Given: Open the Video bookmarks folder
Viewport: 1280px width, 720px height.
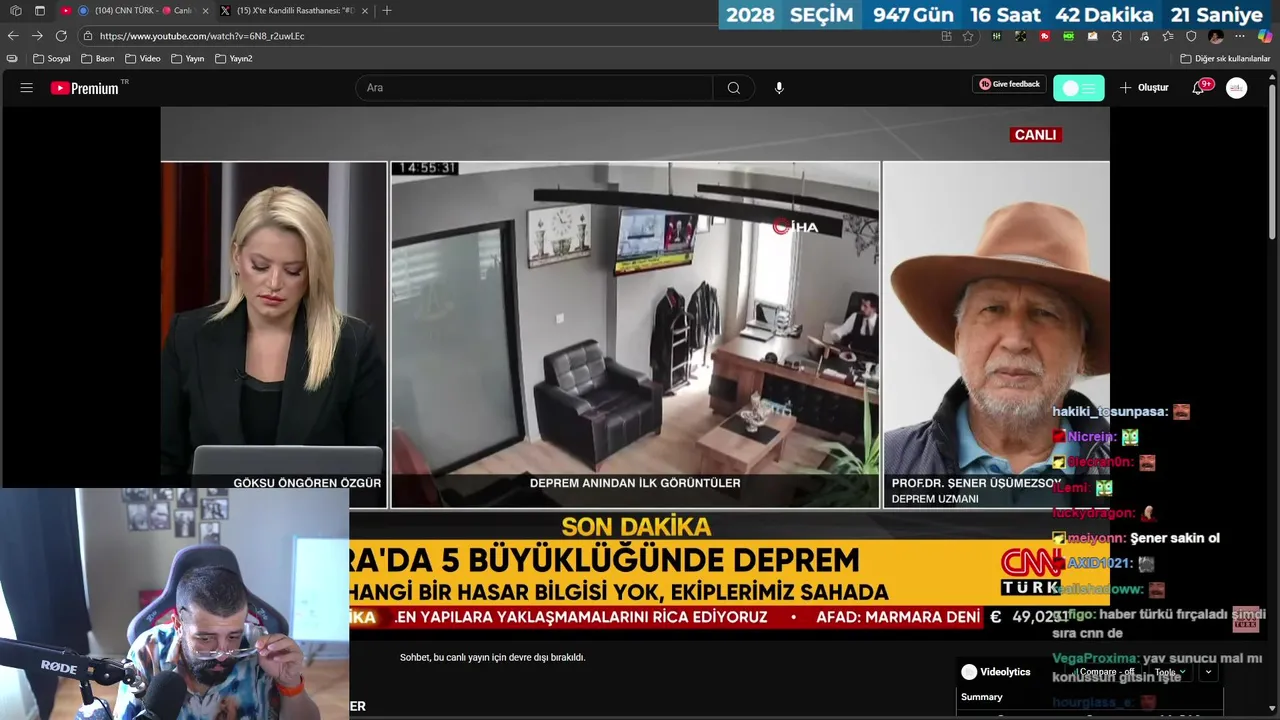Looking at the screenshot, I should coord(143,59).
